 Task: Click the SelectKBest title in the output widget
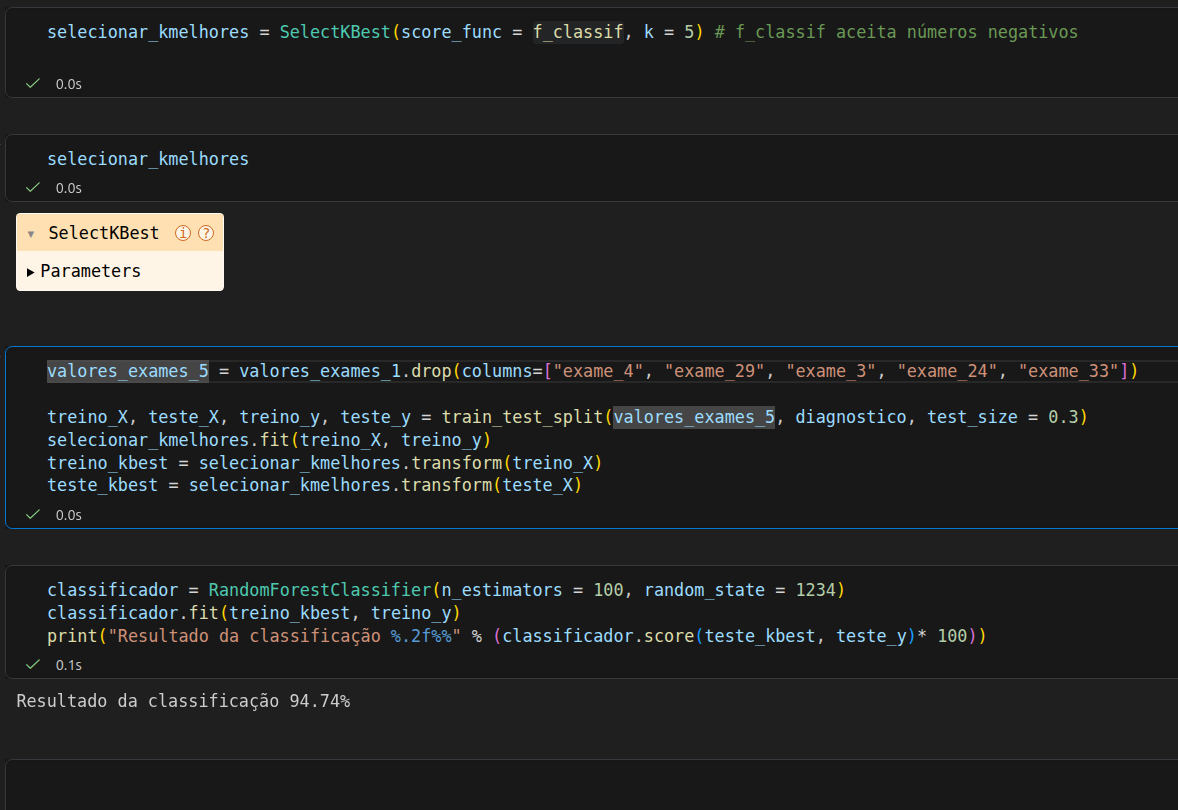[x=103, y=233]
